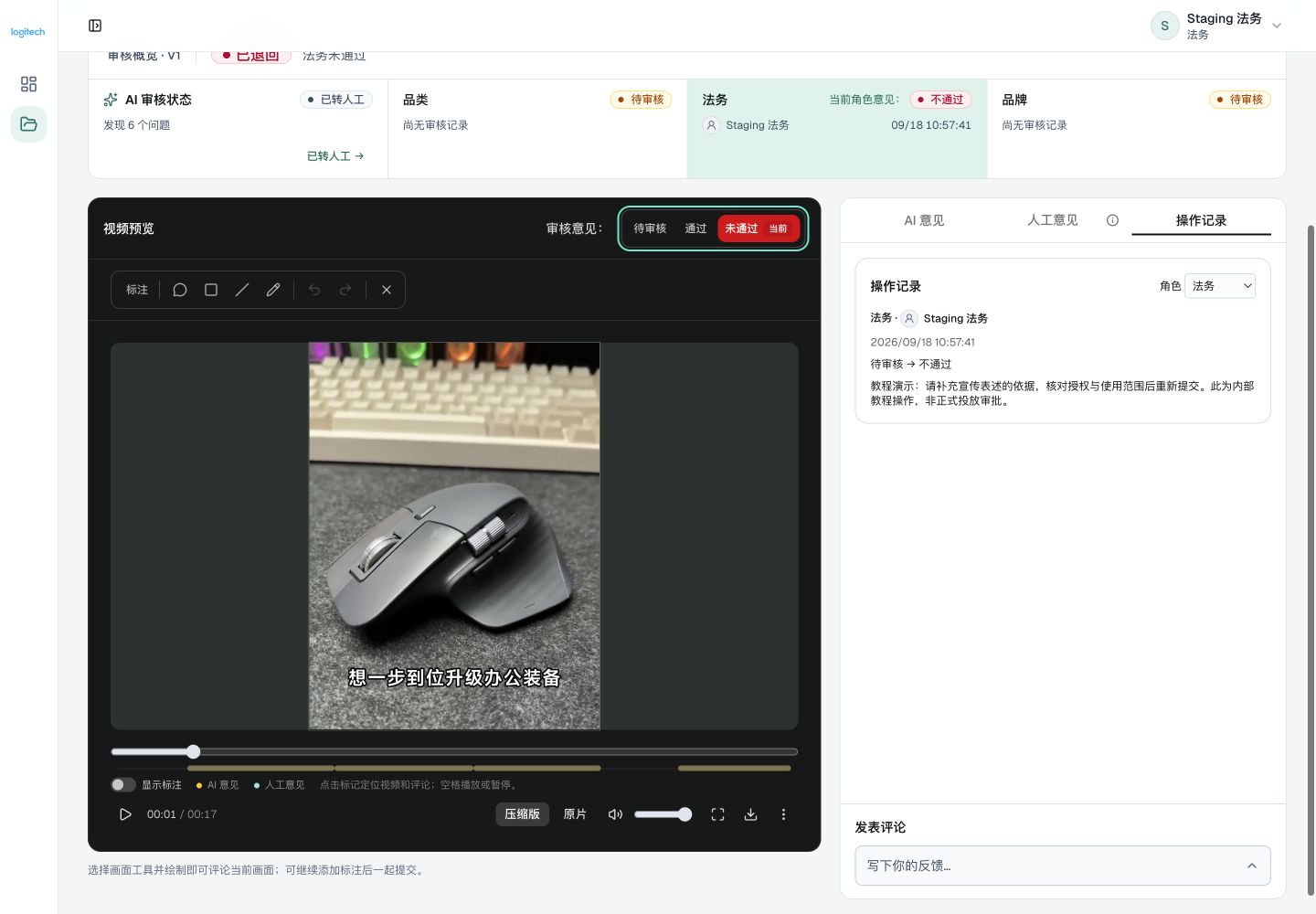
Task: Open the video more-options menu
Action: coord(783,814)
